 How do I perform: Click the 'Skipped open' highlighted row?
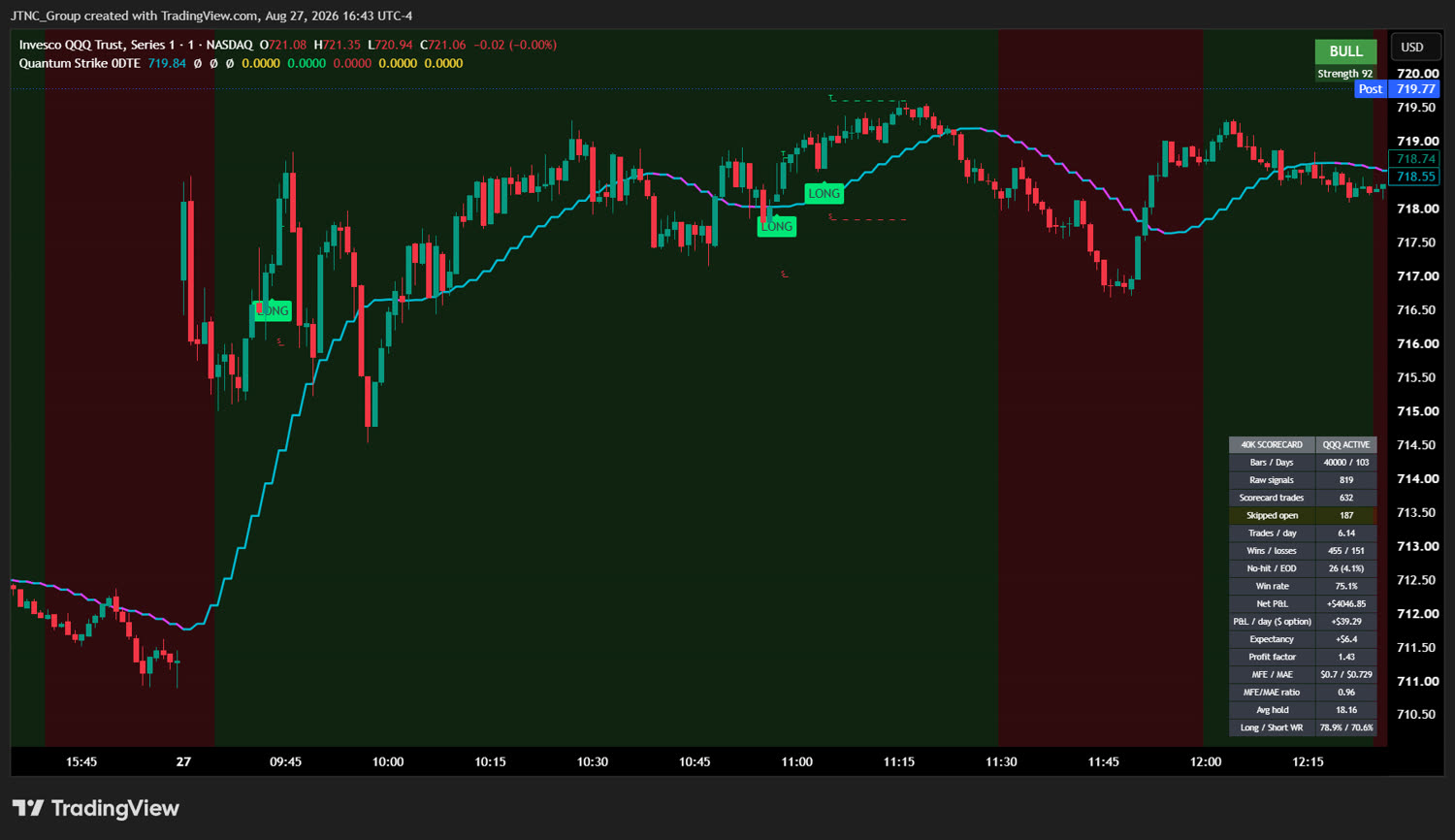1303,515
